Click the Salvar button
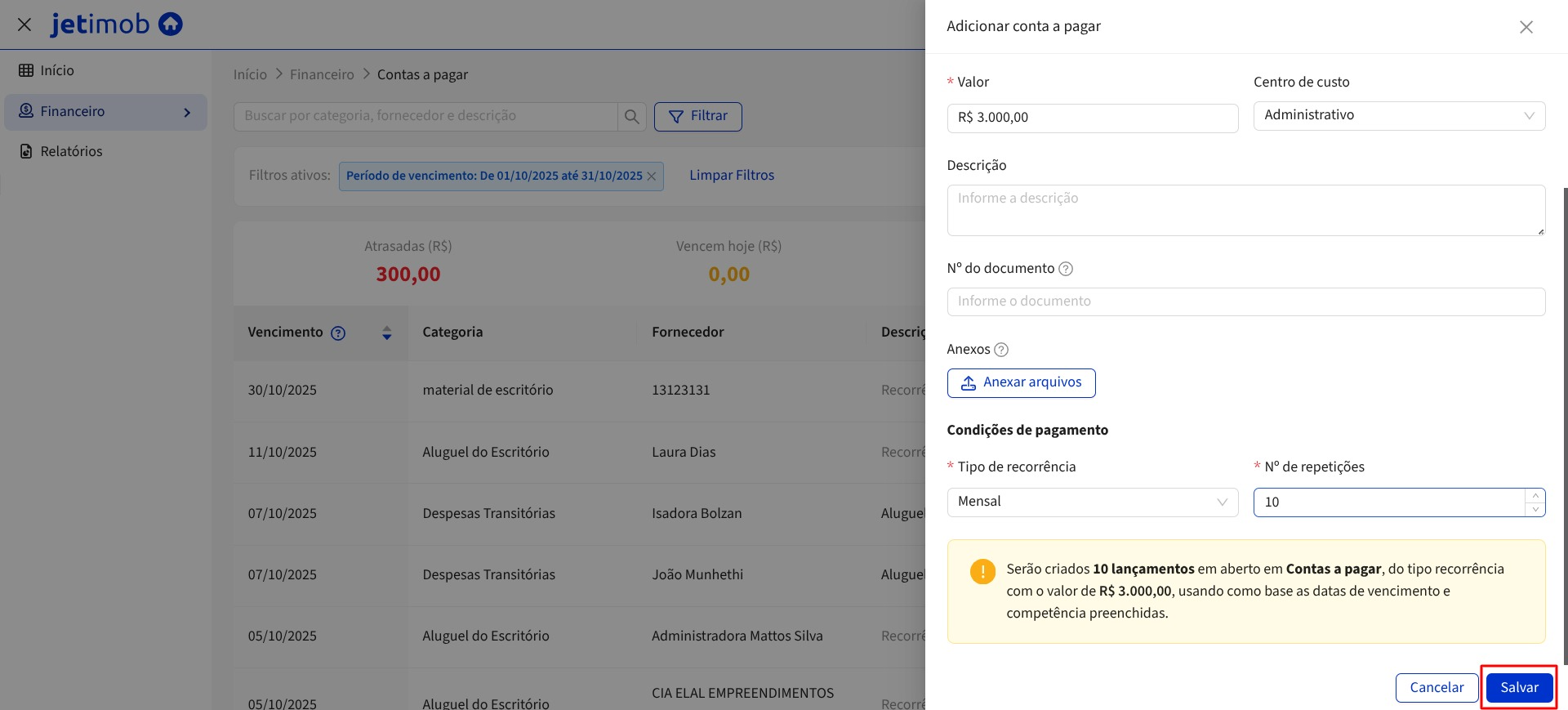The width and height of the screenshot is (1568, 710). click(1518, 687)
